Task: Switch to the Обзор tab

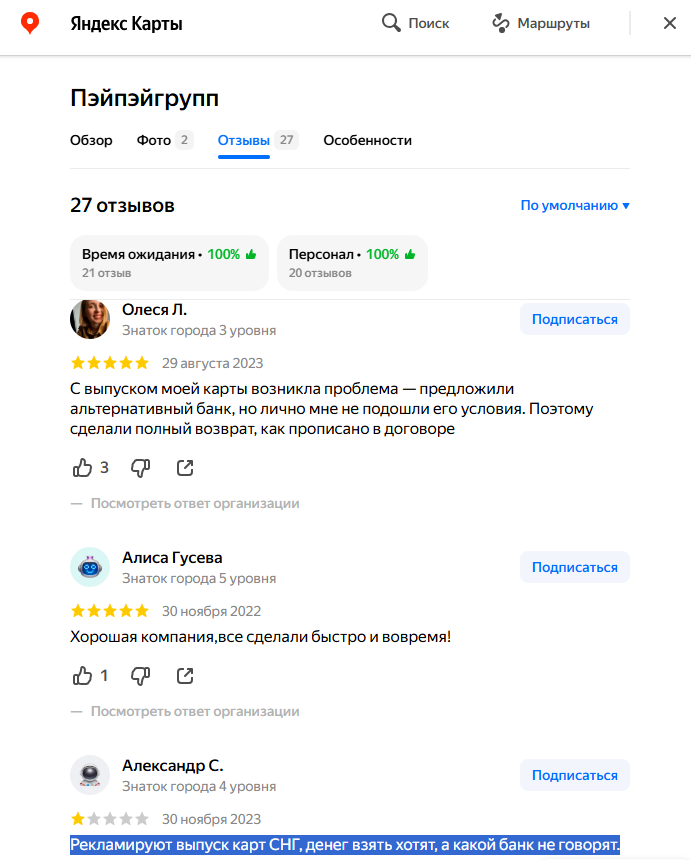Action: pyautogui.click(x=91, y=140)
